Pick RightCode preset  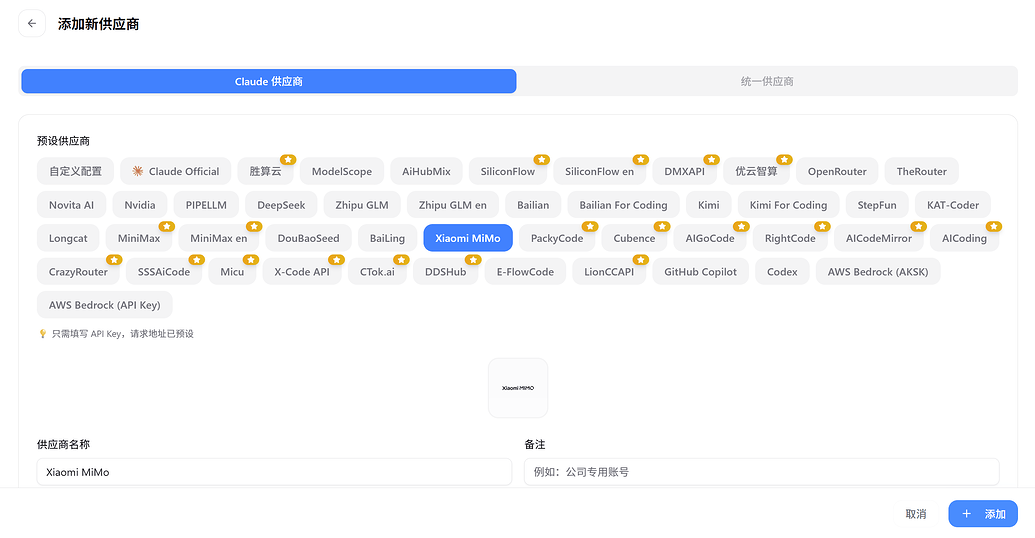coord(790,238)
